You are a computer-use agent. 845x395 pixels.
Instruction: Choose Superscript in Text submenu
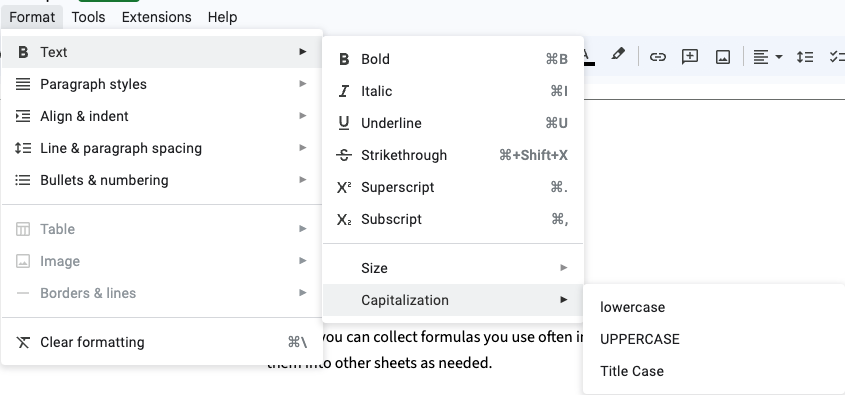(453, 187)
